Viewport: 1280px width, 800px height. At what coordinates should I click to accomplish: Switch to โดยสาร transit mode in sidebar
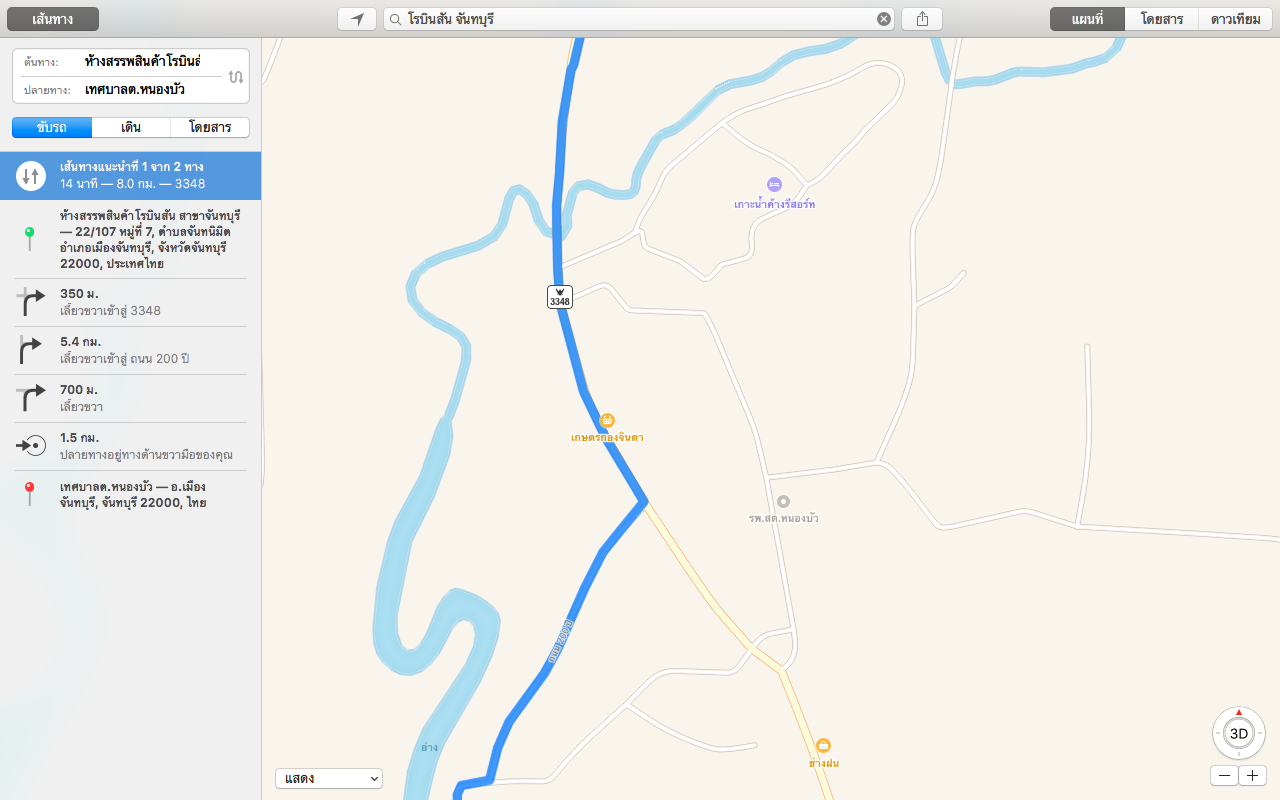click(x=210, y=127)
